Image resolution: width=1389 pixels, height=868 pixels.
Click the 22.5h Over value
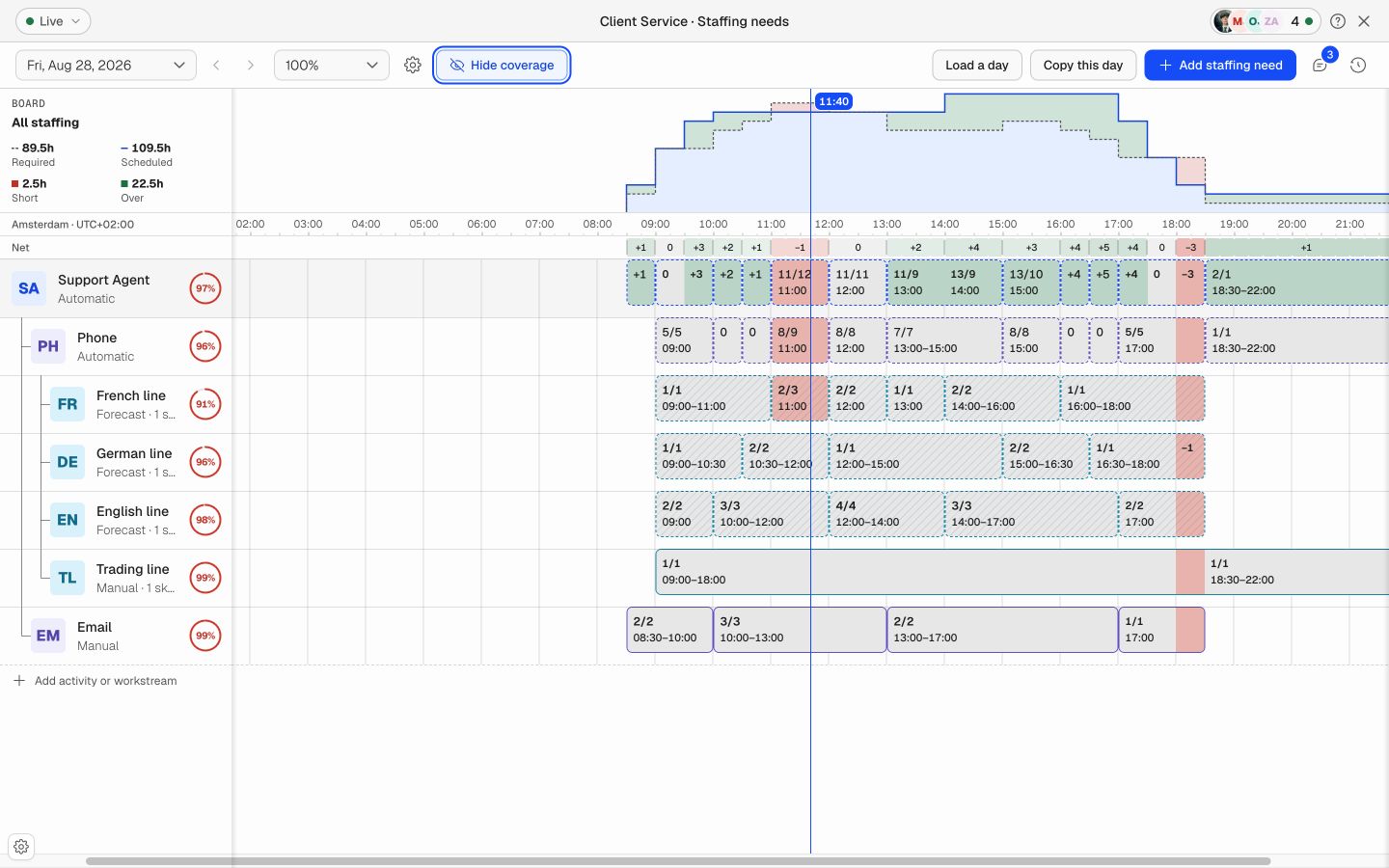(148, 183)
